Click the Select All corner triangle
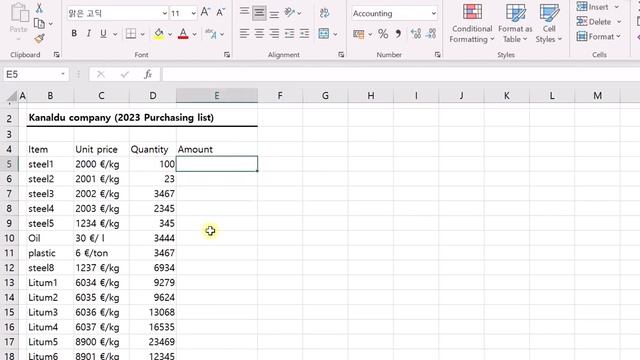Image resolution: width=640 pixels, height=360 pixels. pos(11,96)
